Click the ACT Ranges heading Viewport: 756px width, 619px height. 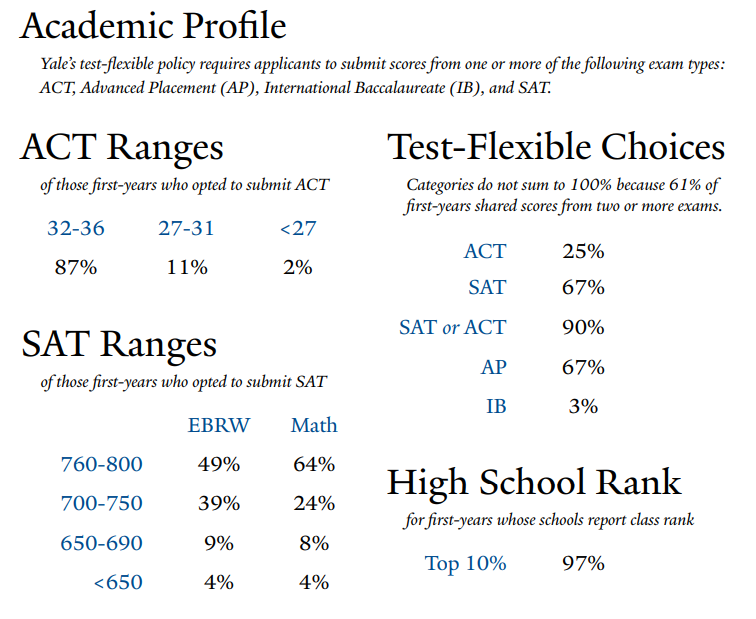click(122, 148)
